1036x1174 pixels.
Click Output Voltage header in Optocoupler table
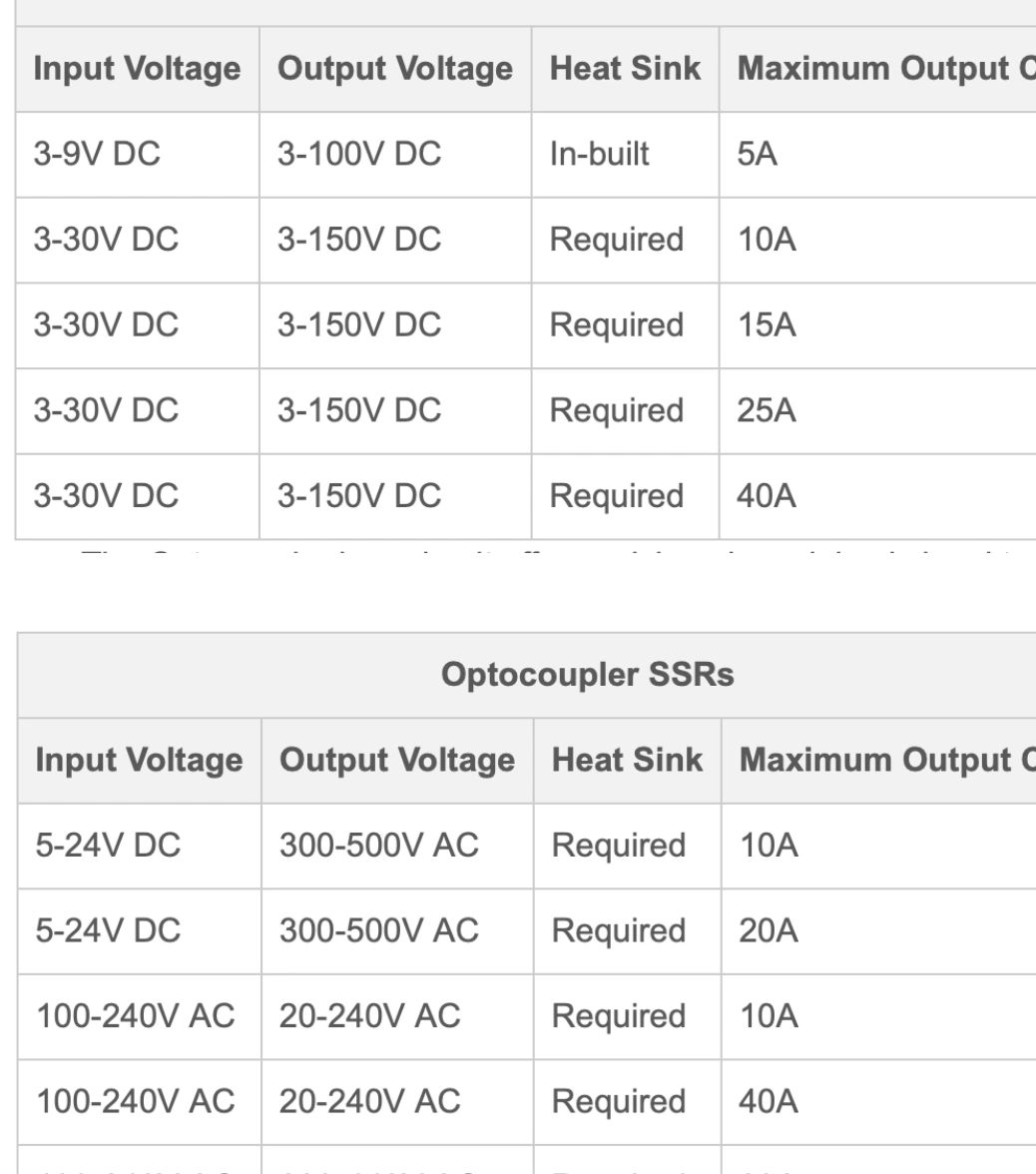397,761
